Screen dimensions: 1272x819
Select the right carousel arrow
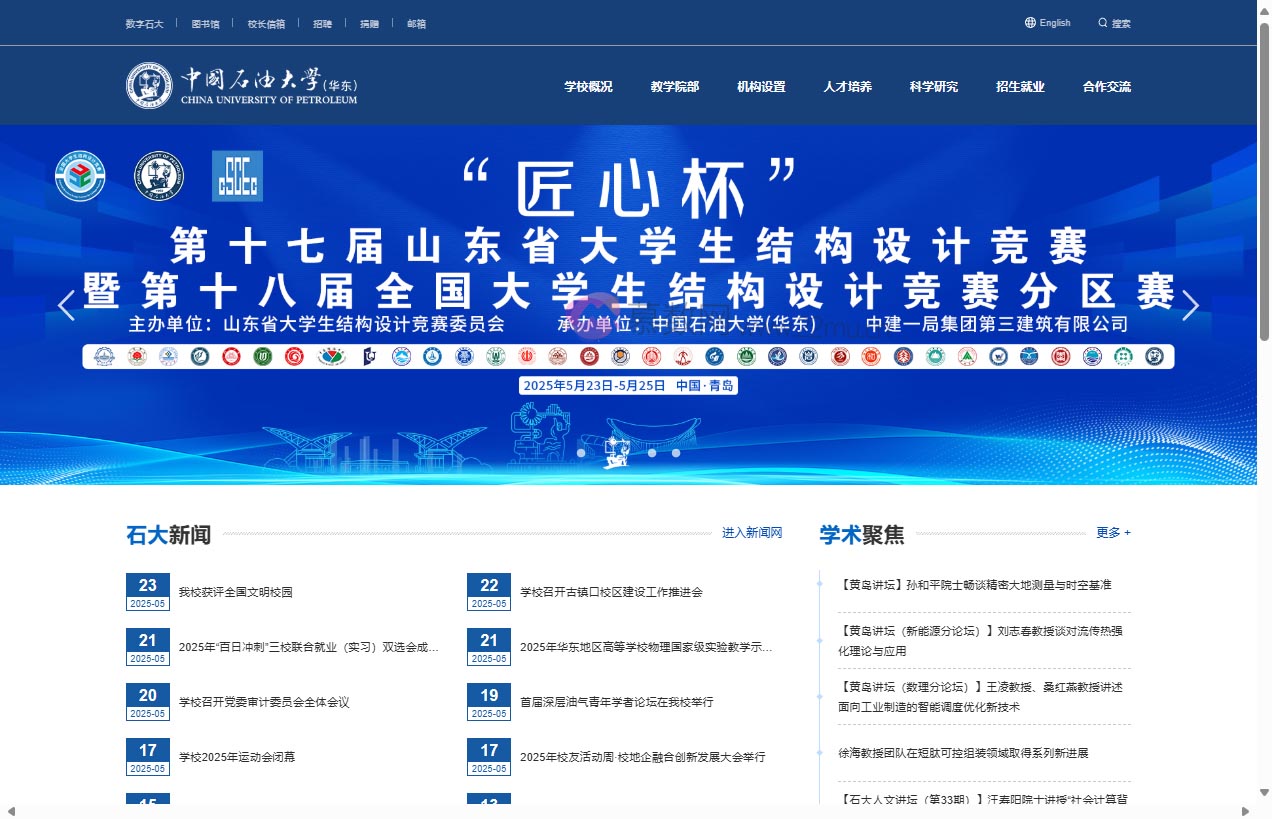coord(1191,305)
